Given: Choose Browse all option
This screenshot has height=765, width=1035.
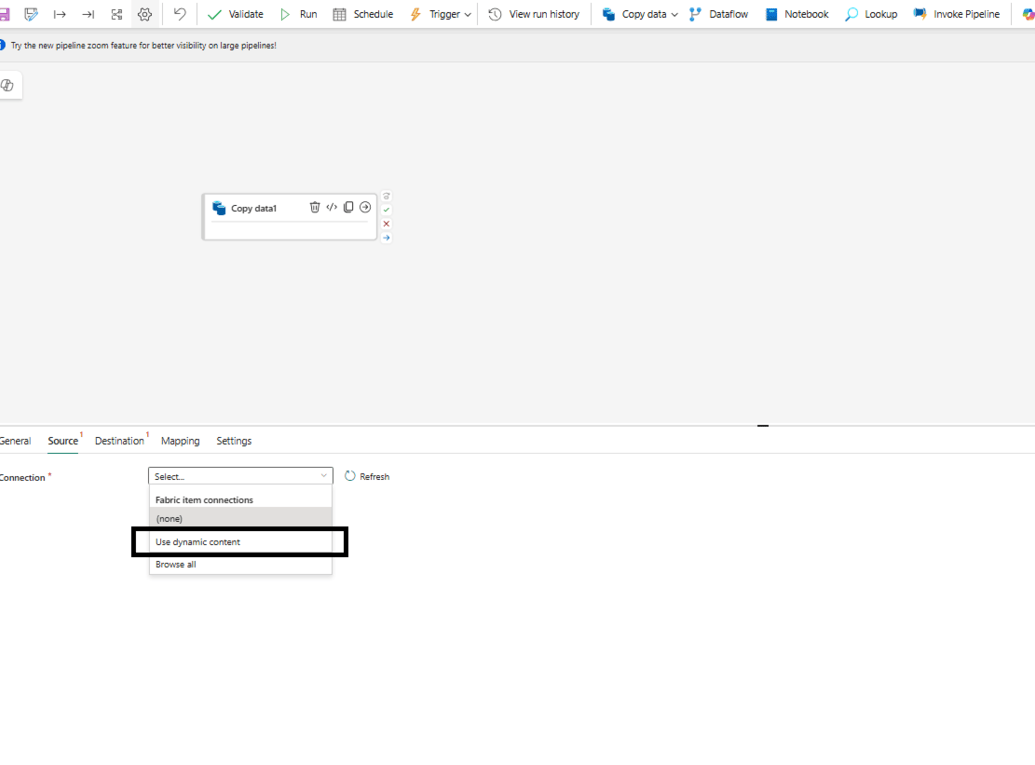Looking at the screenshot, I should tap(240, 564).
